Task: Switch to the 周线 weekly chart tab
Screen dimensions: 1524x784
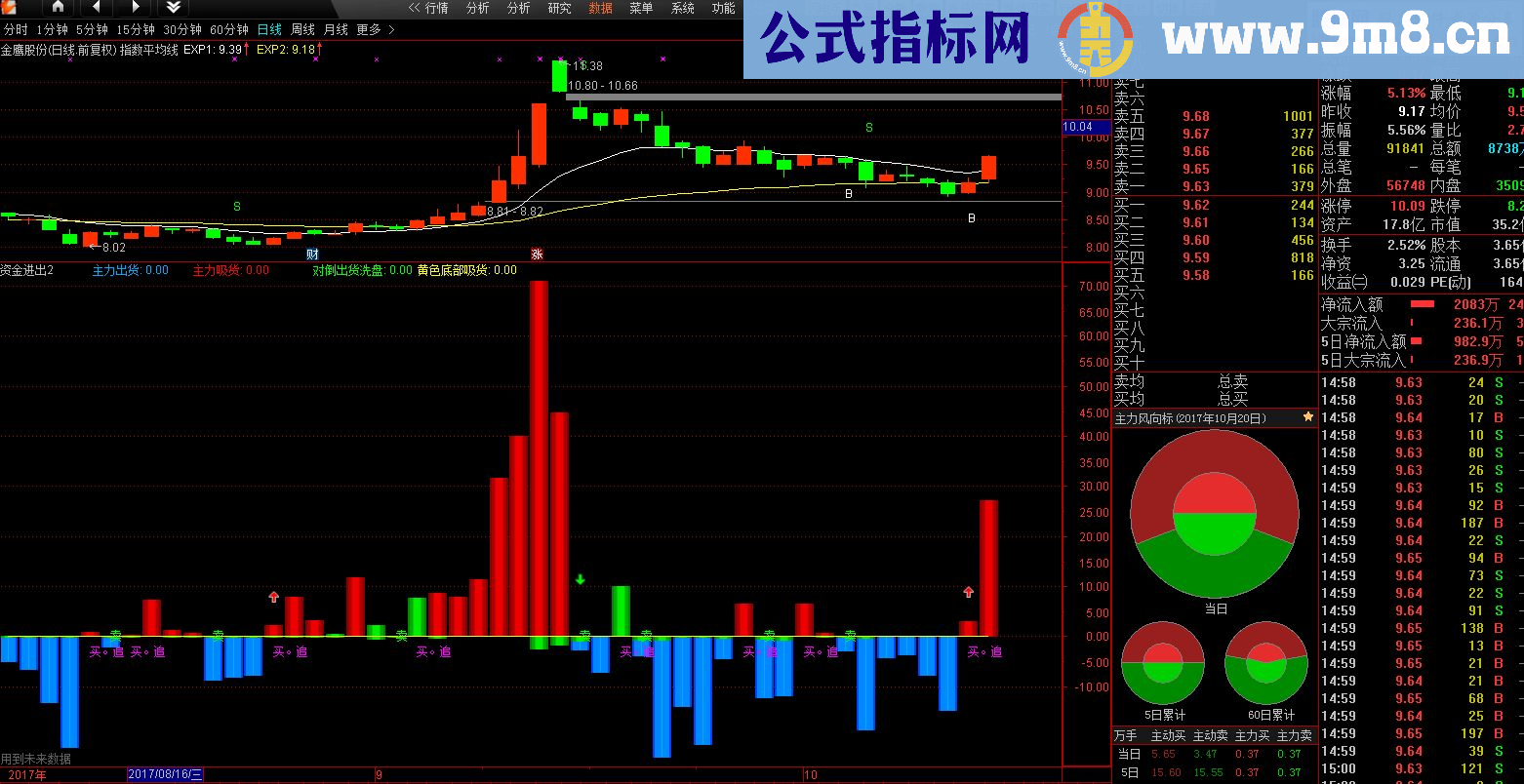Action: click(x=303, y=29)
